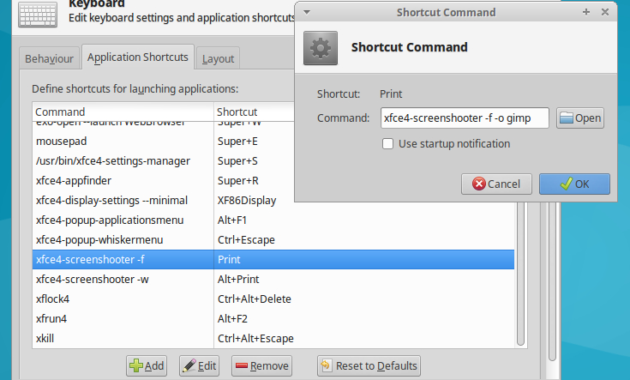Open the Shortcut Command window menu arrow
630x380 pixels.
307,12
